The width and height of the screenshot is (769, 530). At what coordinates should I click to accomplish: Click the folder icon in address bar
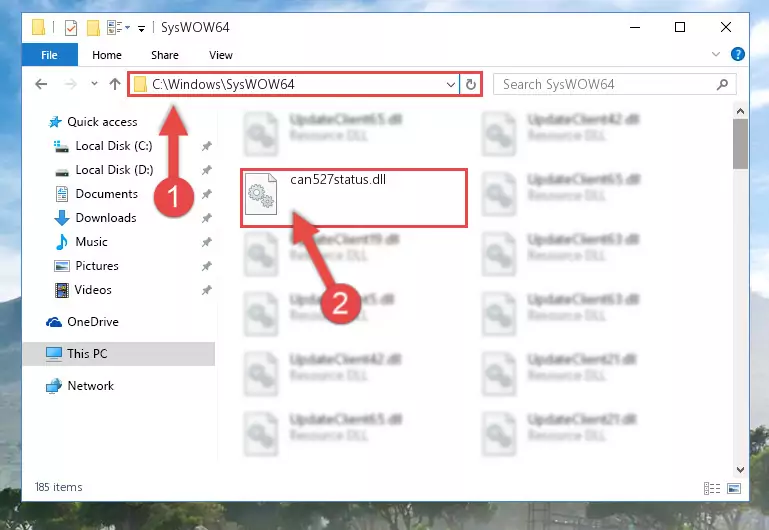[x=140, y=84]
